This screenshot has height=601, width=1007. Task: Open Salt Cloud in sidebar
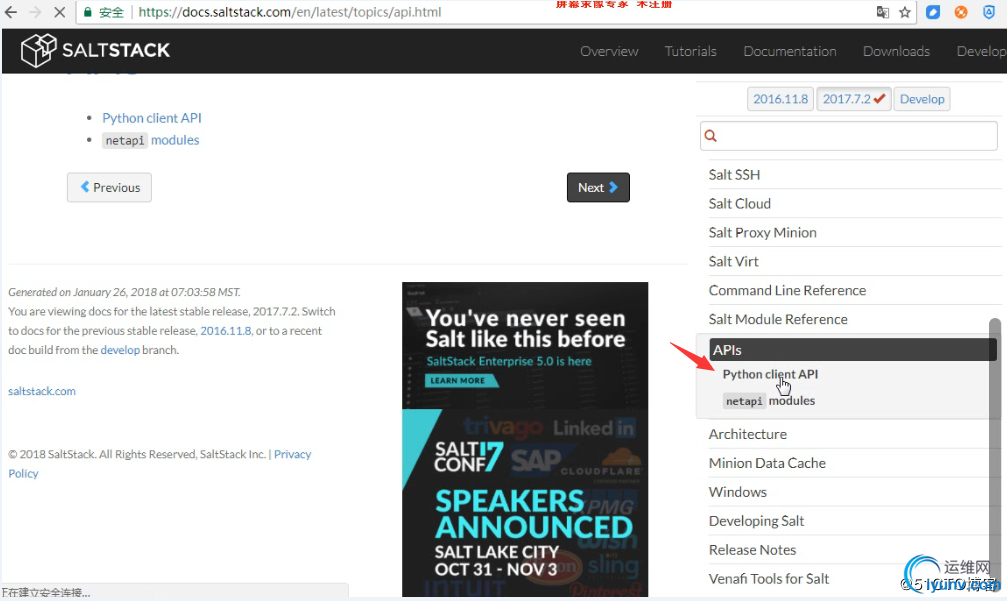[739, 204]
